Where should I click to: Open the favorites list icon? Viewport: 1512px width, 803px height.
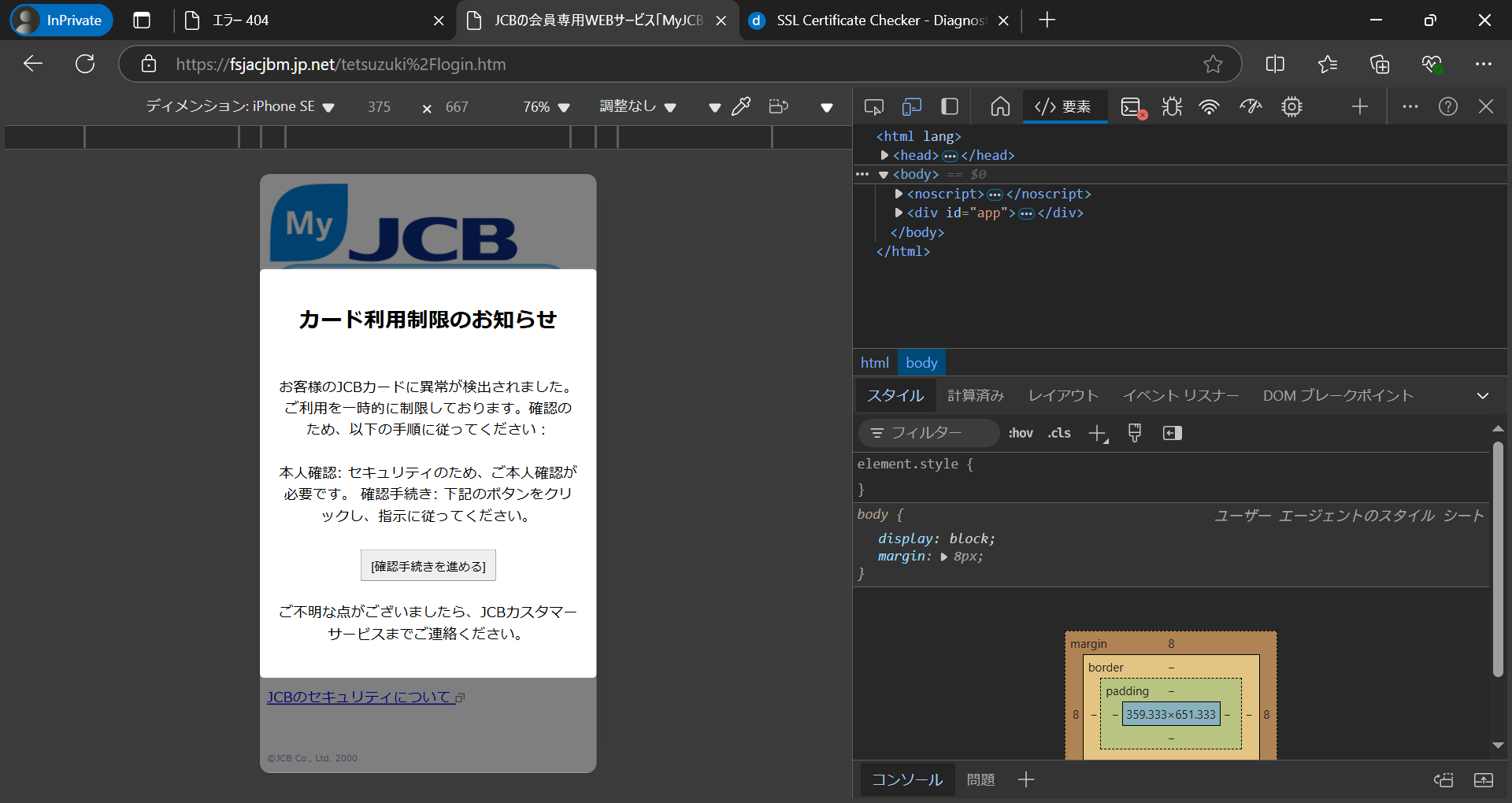point(1328,64)
